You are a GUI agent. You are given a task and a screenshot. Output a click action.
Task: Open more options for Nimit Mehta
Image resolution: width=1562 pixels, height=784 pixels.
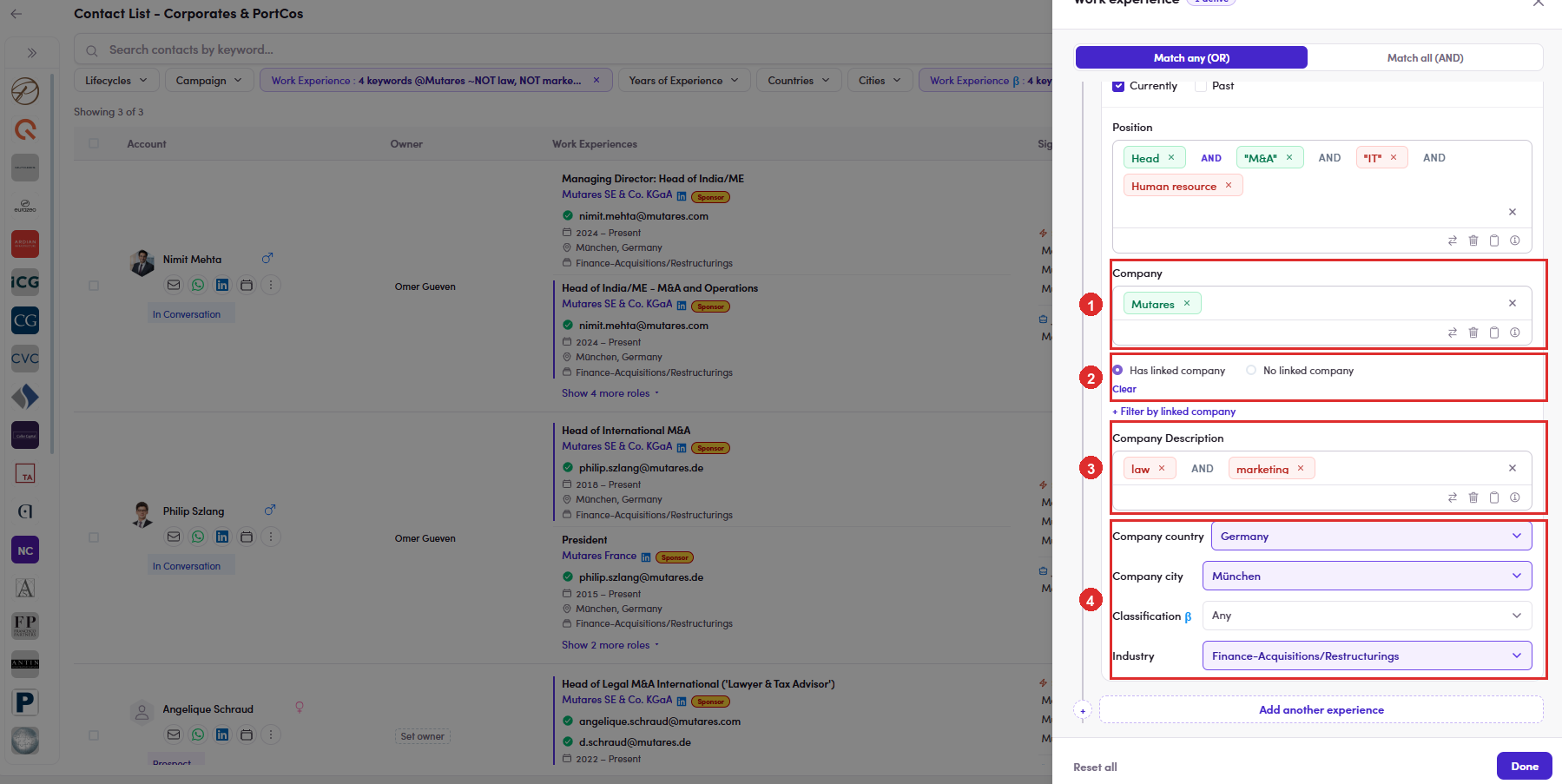(x=271, y=285)
